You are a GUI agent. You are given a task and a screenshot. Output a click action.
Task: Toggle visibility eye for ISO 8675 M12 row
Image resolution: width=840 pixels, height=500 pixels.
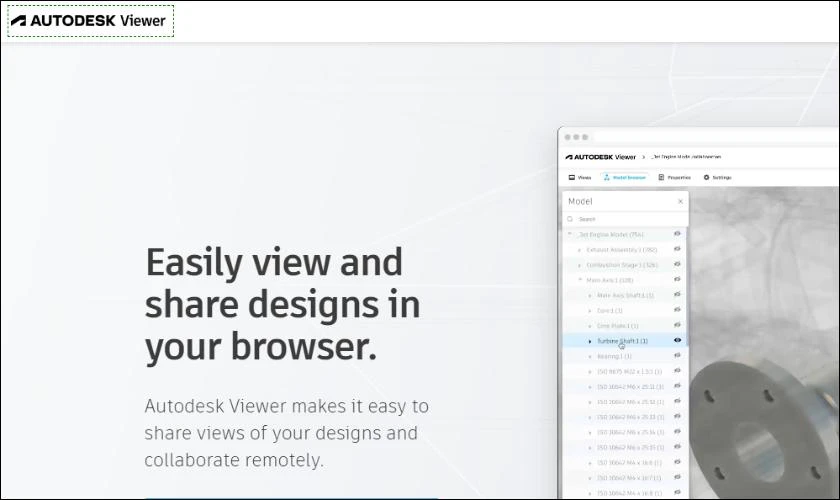677,371
